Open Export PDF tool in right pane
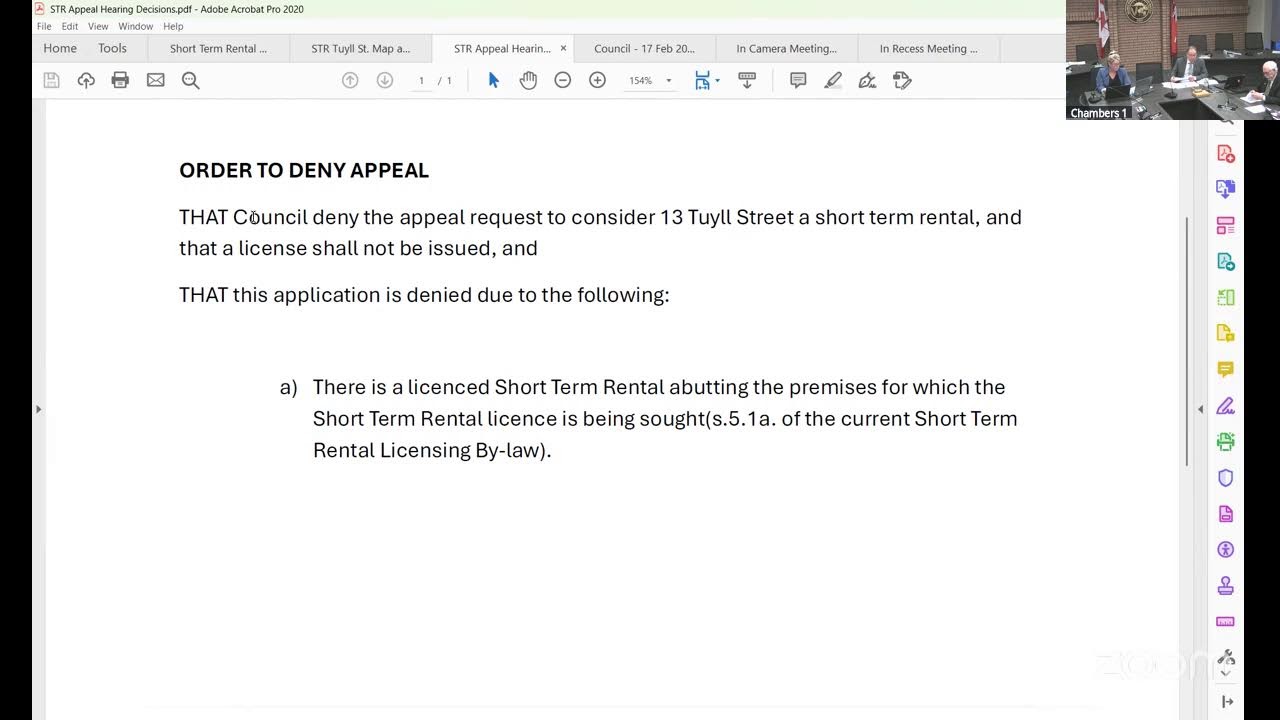This screenshot has width=1280, height=720. [1225, 189]
